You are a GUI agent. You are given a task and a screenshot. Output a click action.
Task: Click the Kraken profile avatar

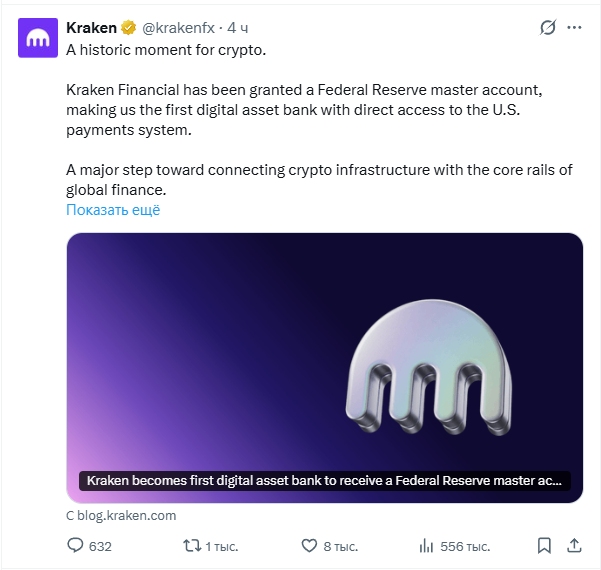click(x=37, y=36)
